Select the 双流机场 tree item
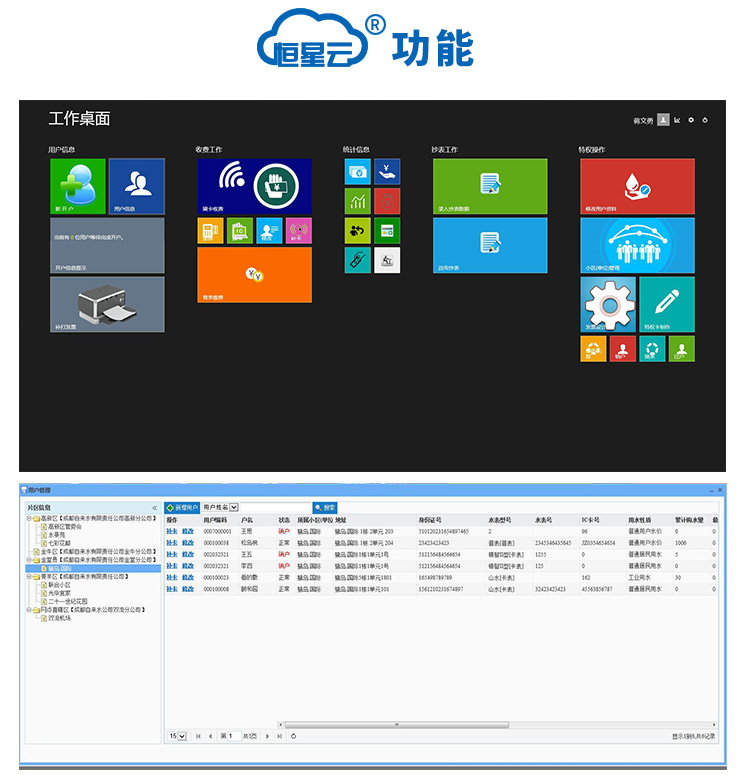The image size is (750, 775). (x=59, y=618)
